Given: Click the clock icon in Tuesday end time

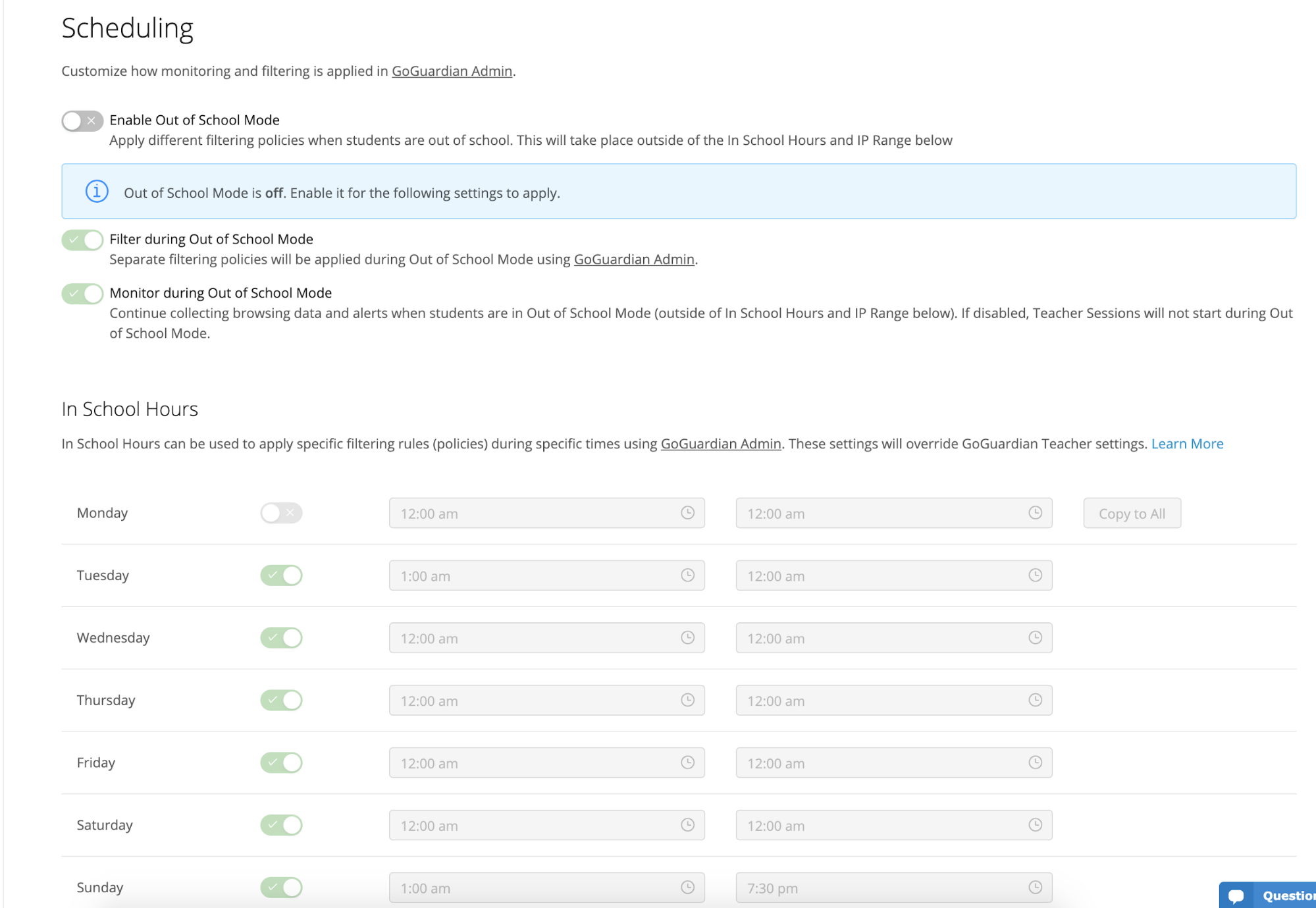Looking at the screenshot, I should pyautogui.click(x=1035, y=575).
